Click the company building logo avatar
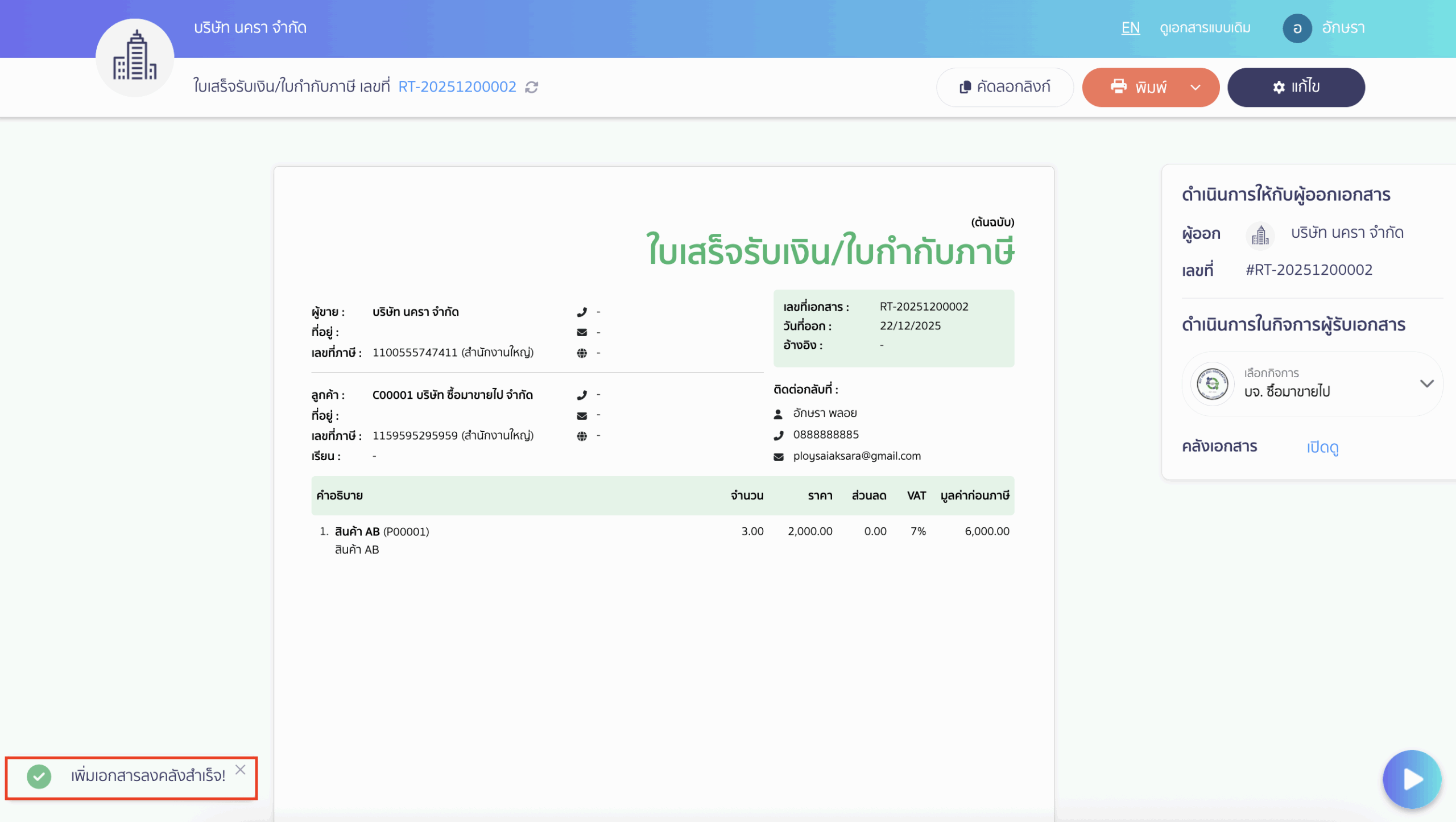This screenshot has width=1456, height=822. (135, 57)
